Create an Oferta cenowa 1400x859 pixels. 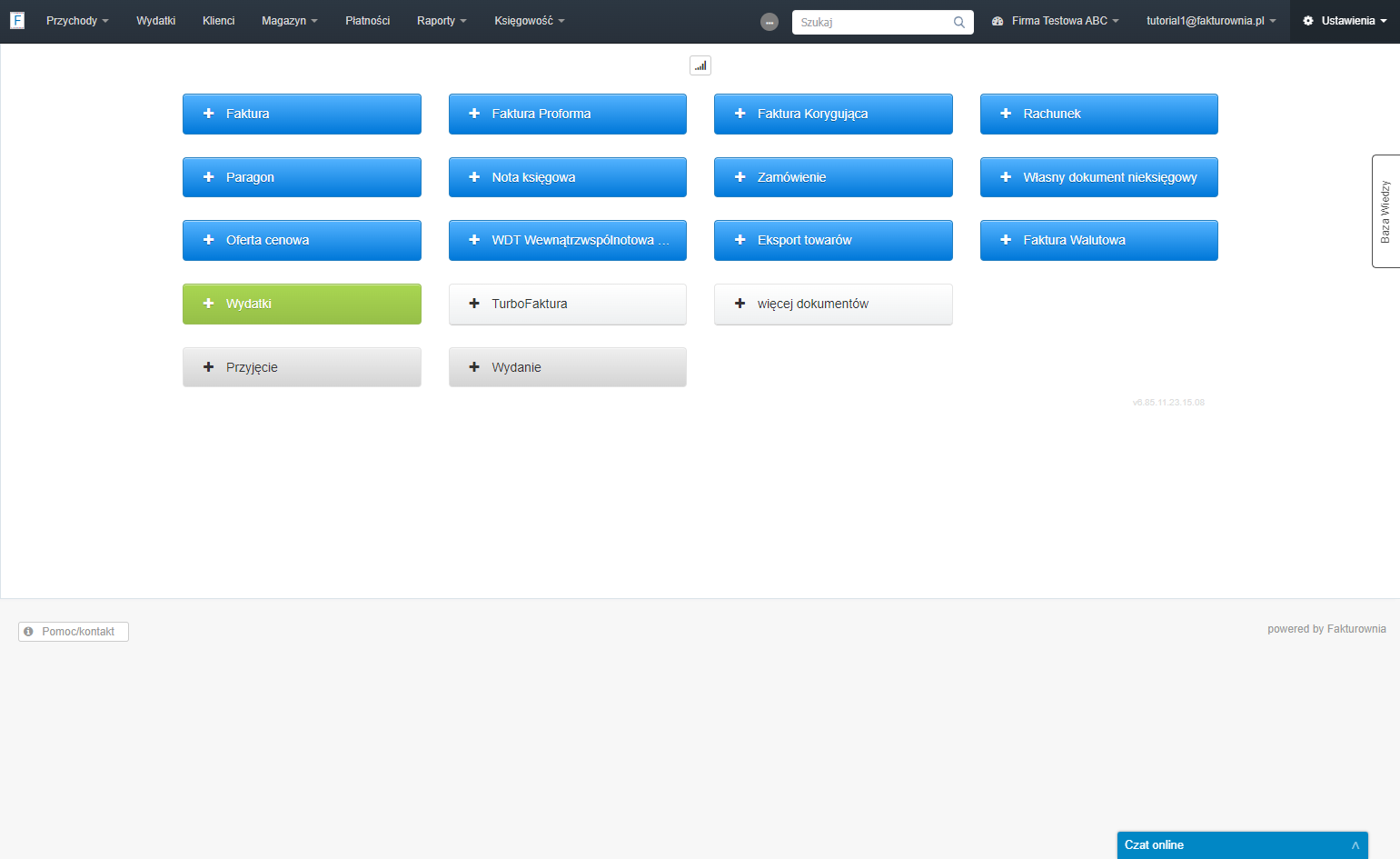pyautogui.click(x=302, y=240)
